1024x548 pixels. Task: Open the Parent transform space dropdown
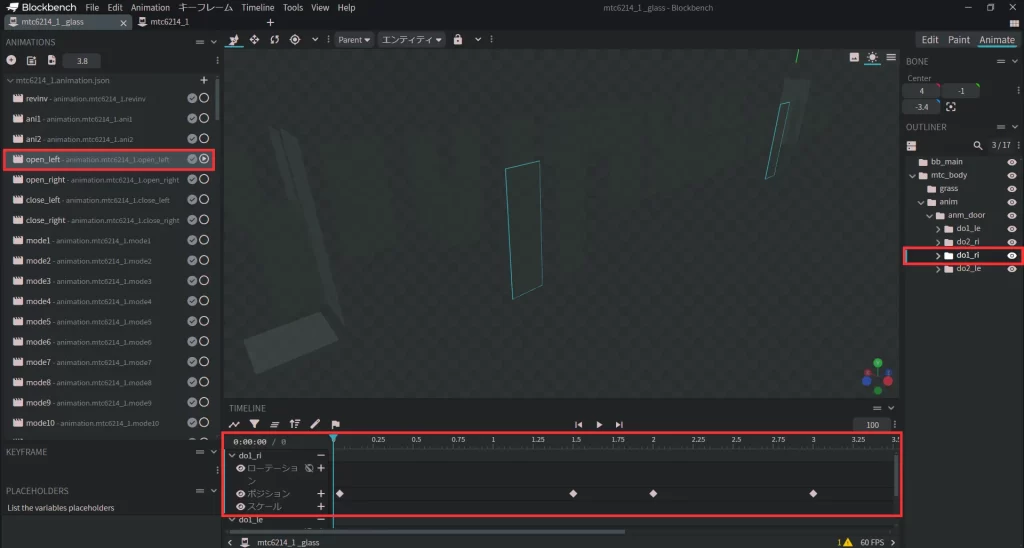[353, 40]
